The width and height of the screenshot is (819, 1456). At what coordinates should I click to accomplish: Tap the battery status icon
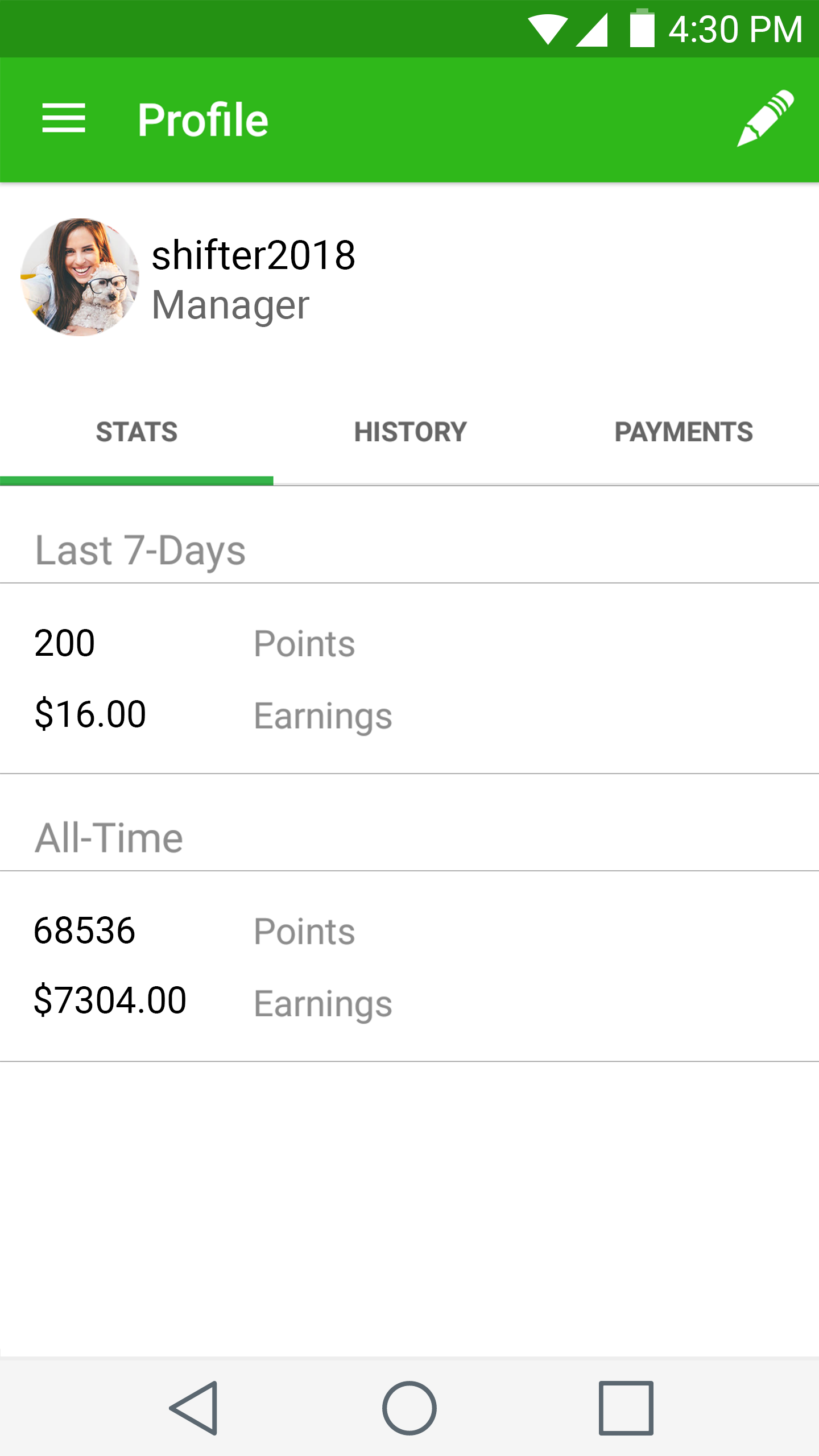tap(642, 28)
